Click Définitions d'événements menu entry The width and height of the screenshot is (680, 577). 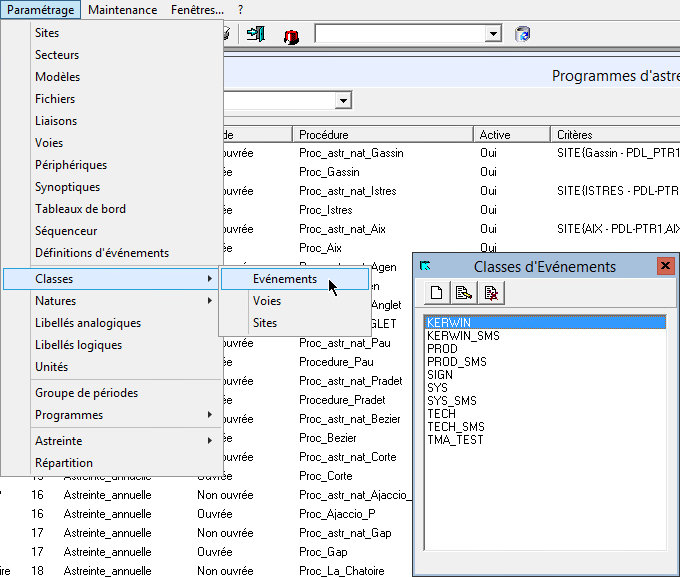click(102, 253)
